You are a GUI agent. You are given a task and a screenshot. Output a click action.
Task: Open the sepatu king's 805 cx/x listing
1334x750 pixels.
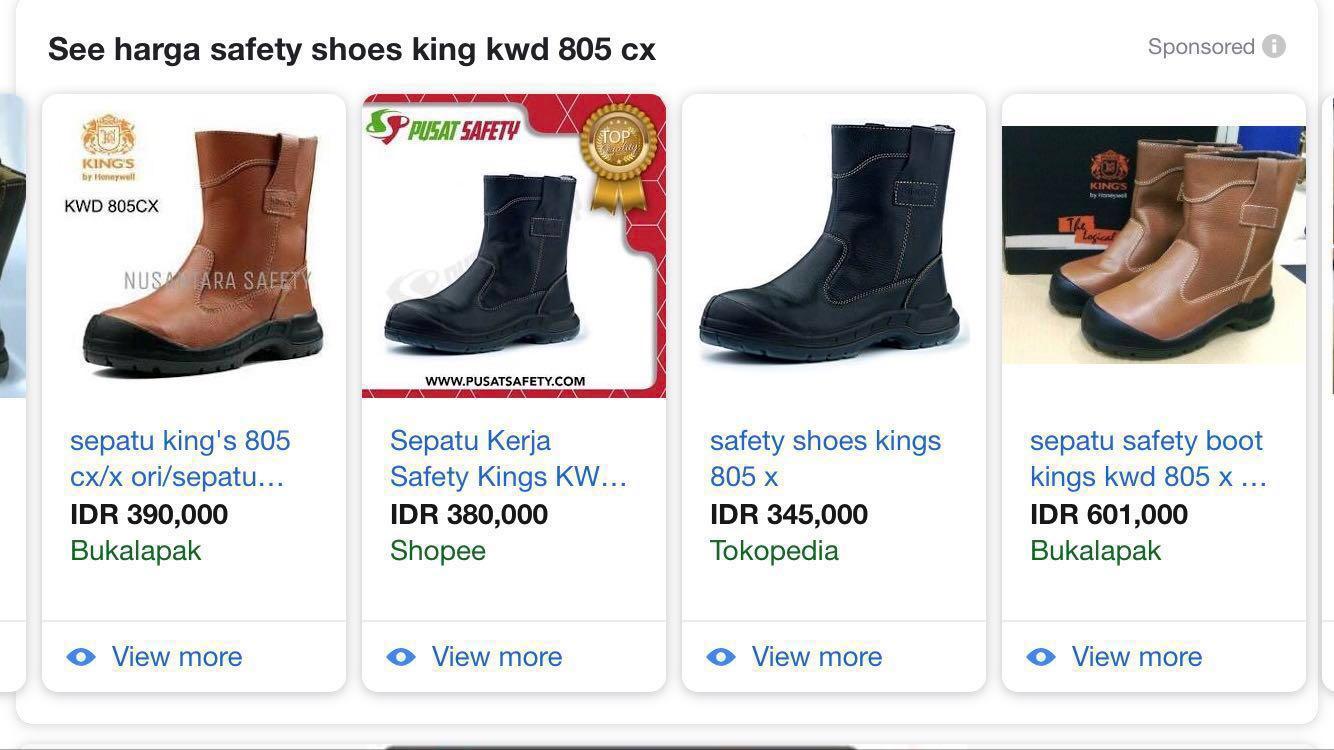pos(179,457)
